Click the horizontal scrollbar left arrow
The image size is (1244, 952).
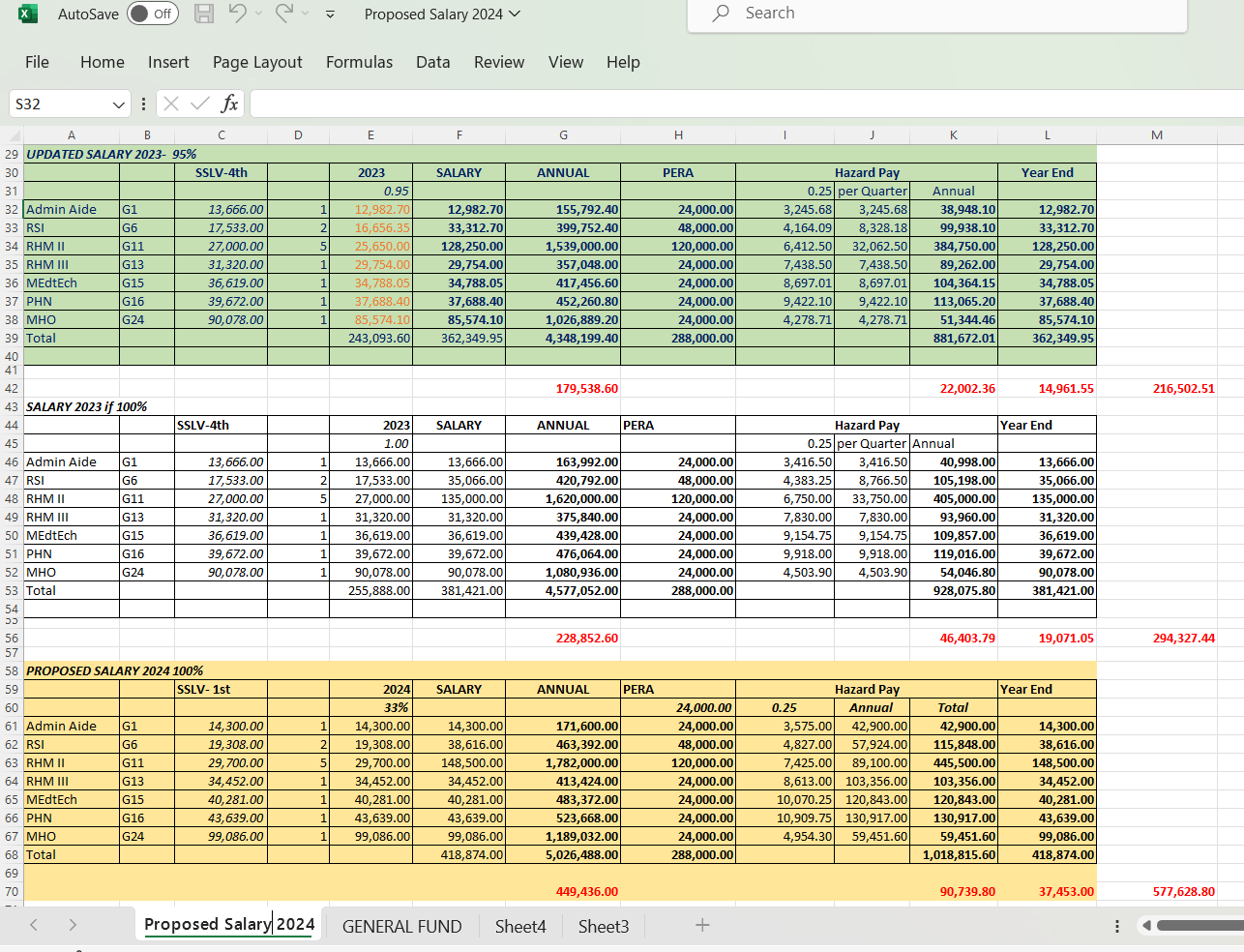pos(1146,926)
